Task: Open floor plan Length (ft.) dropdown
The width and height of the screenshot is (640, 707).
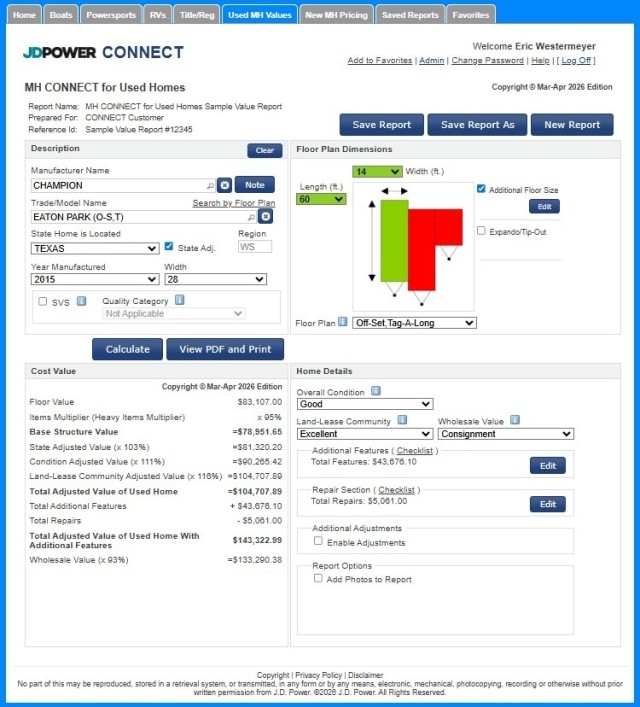Action: point(321,199)
